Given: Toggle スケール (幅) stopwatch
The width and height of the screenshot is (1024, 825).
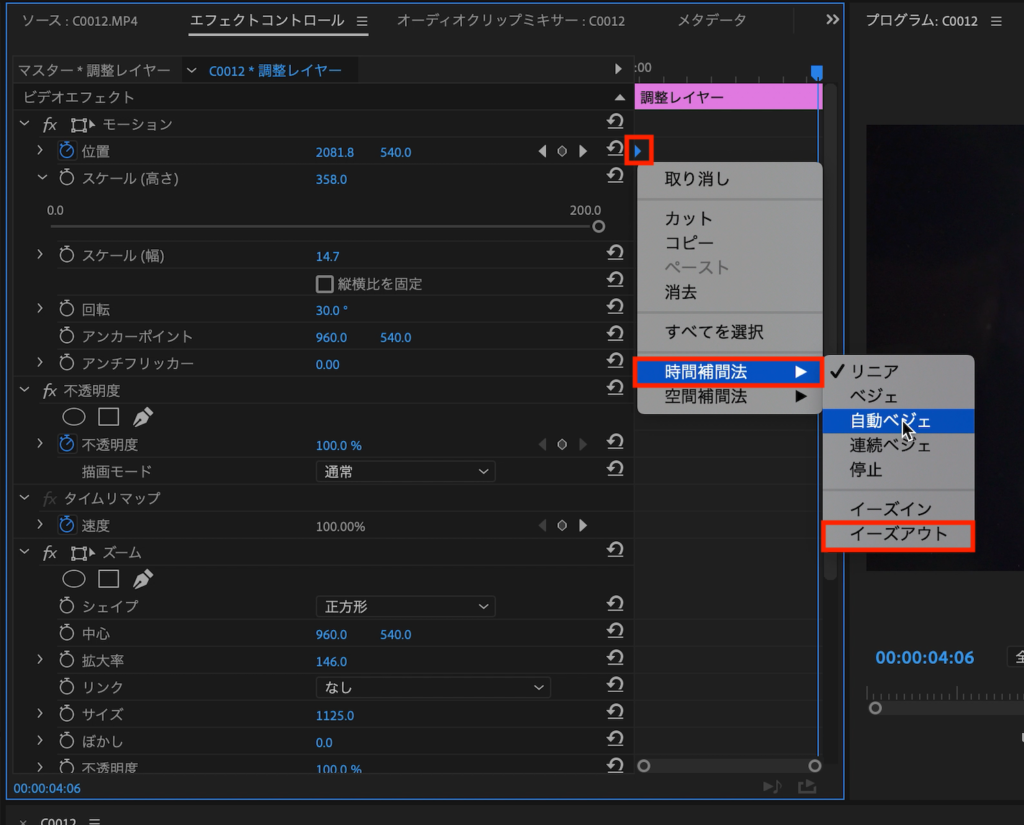Looking at the screenshot, I should click(x=67, y=255).
